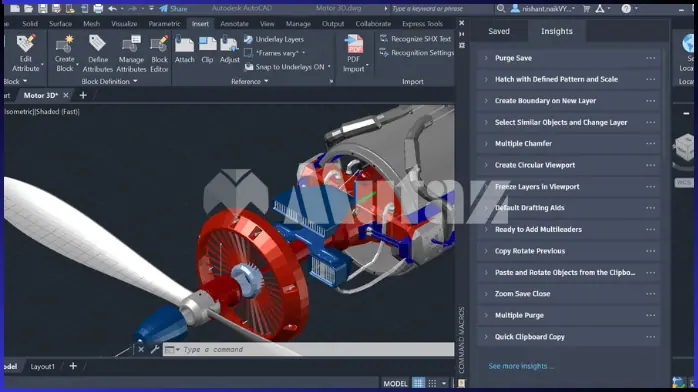Open the Autodesk App Store cart icon
Viewport: 698px width, 392px height.
pos(586,8)
